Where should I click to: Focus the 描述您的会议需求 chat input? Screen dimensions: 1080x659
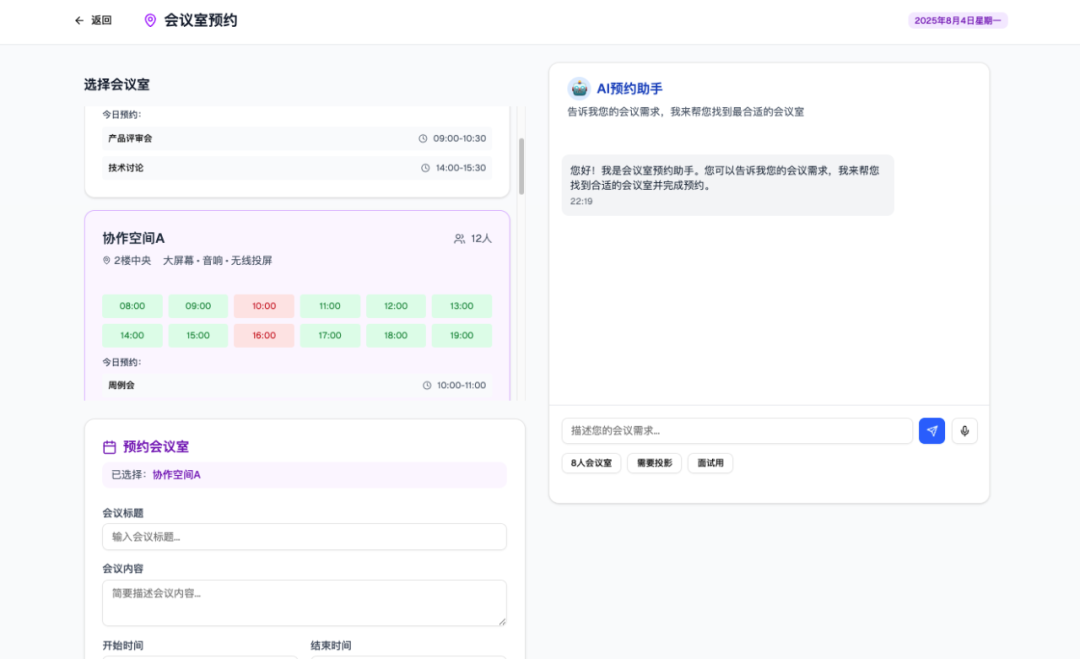point(737,431)
